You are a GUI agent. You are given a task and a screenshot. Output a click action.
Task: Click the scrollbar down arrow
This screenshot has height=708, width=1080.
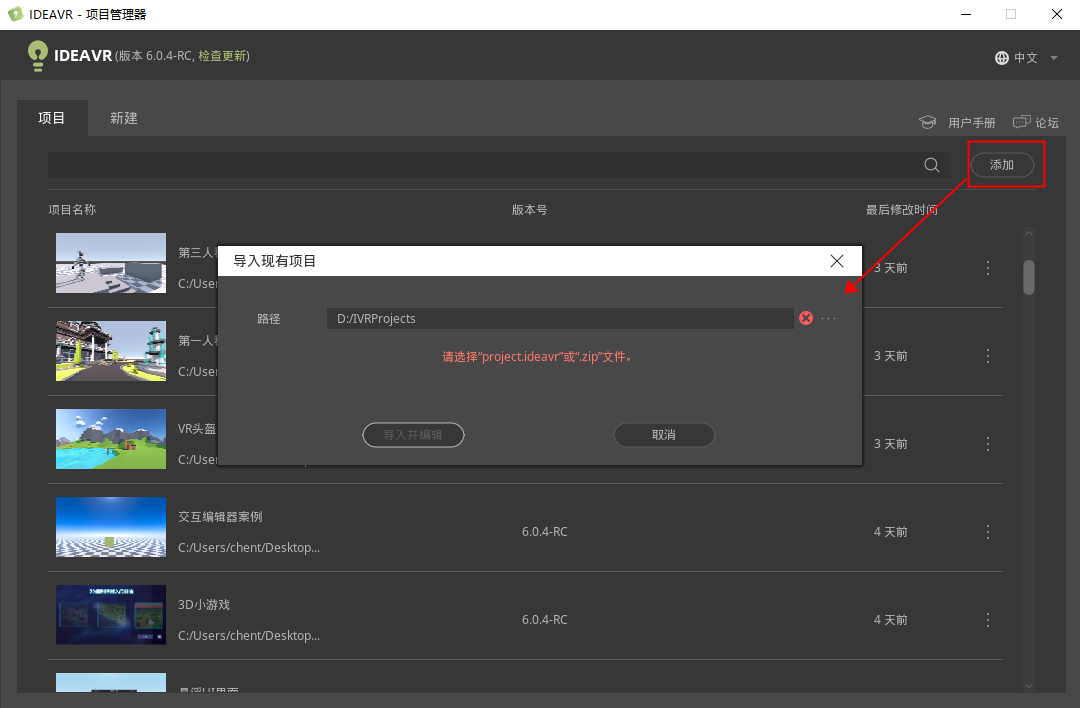[x=1029, y=686]
